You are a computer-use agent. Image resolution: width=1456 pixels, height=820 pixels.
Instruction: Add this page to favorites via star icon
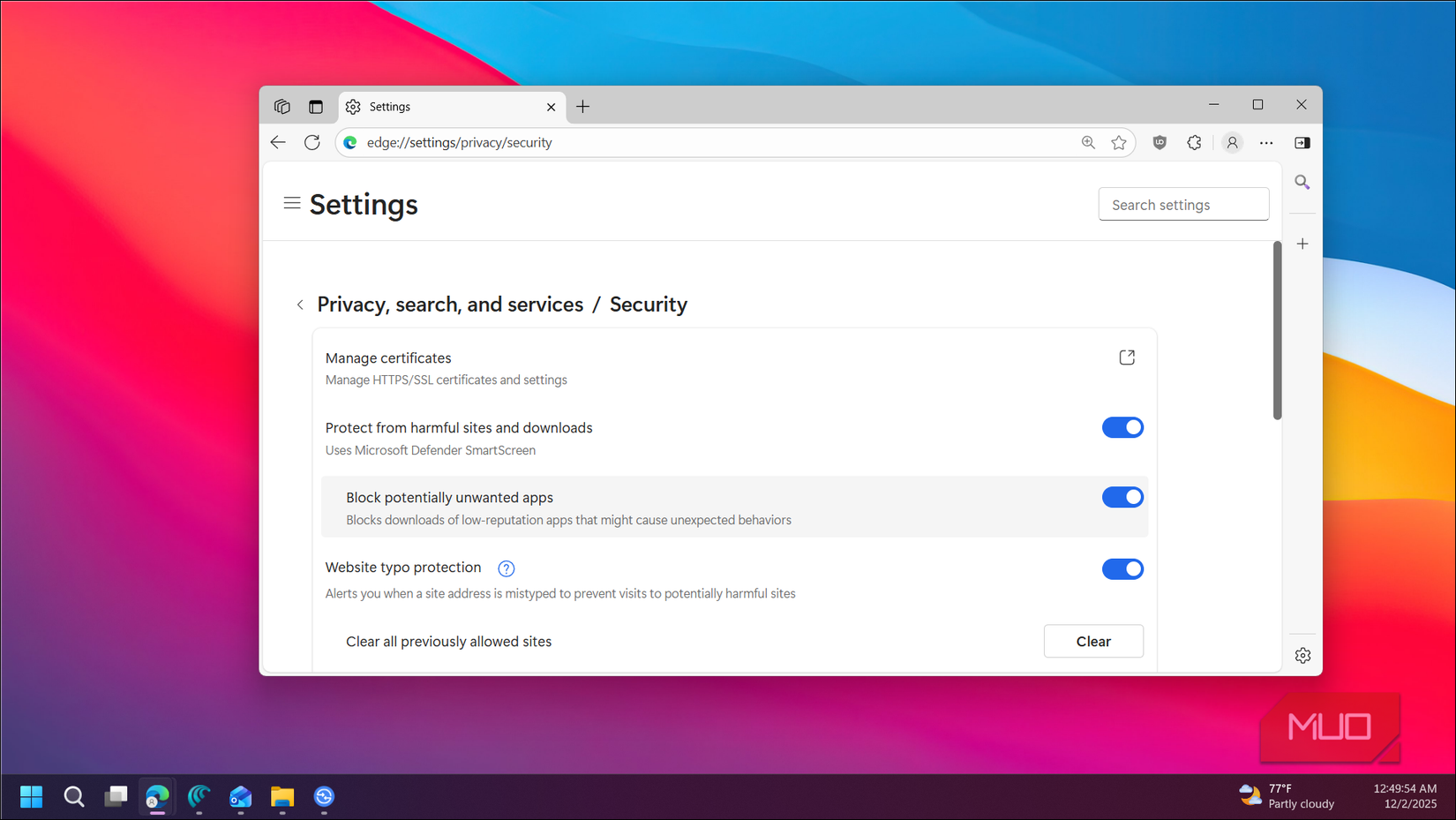1119,142
